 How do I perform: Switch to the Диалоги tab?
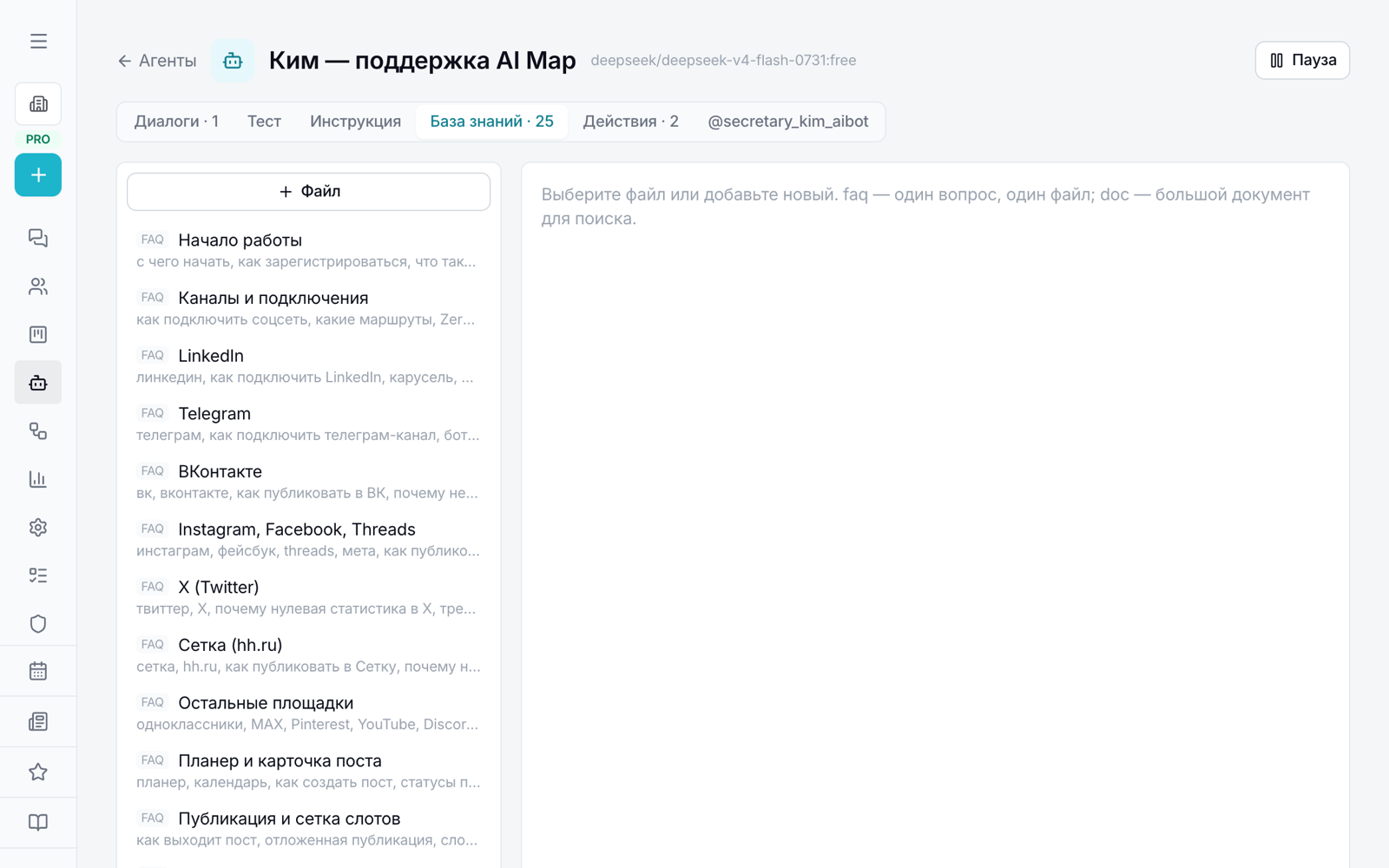pyautogui.click(x=176, y=122)
